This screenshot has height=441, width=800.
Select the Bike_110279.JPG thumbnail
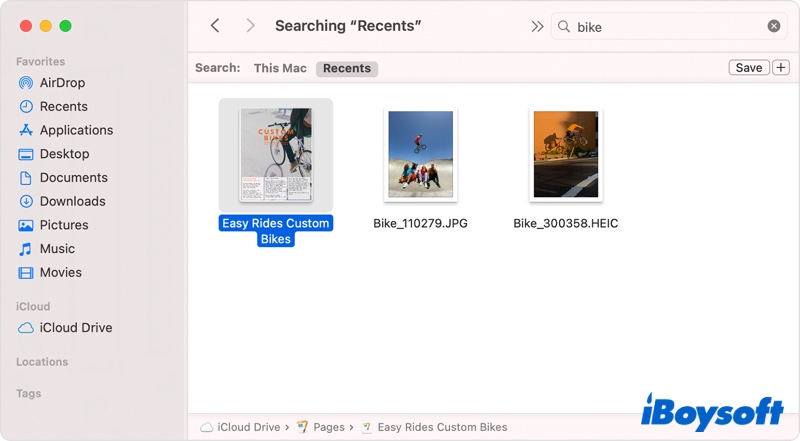pyautogui.click(x=420, y=154)
